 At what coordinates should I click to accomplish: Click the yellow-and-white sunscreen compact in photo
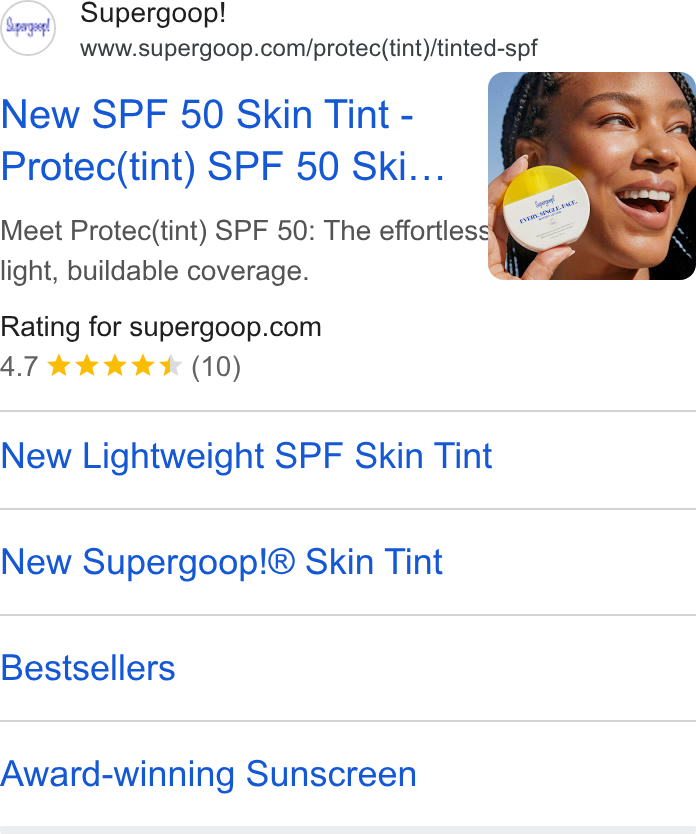546,208
